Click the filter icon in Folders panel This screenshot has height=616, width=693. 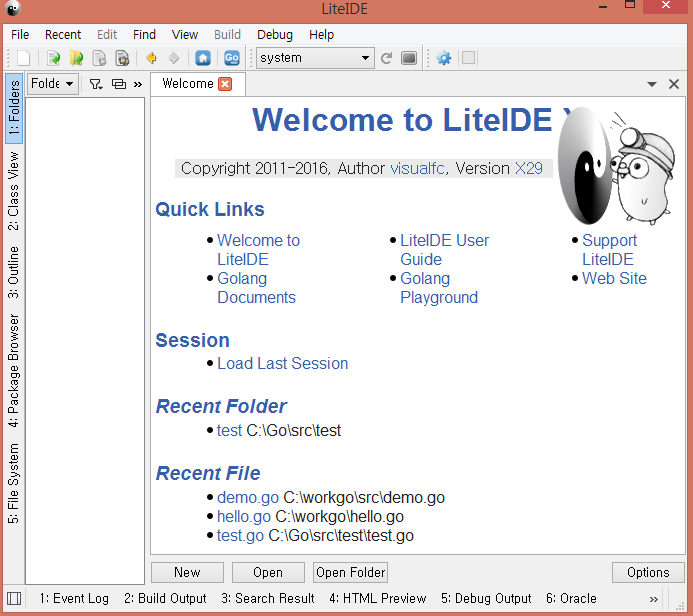tap(96, 84)
